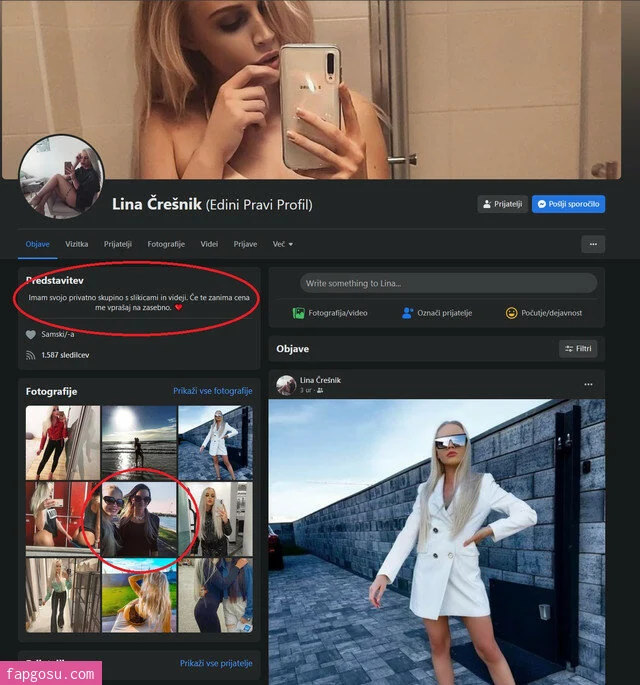
Task: Open the post three-dots menu
Action: (588, 384)
